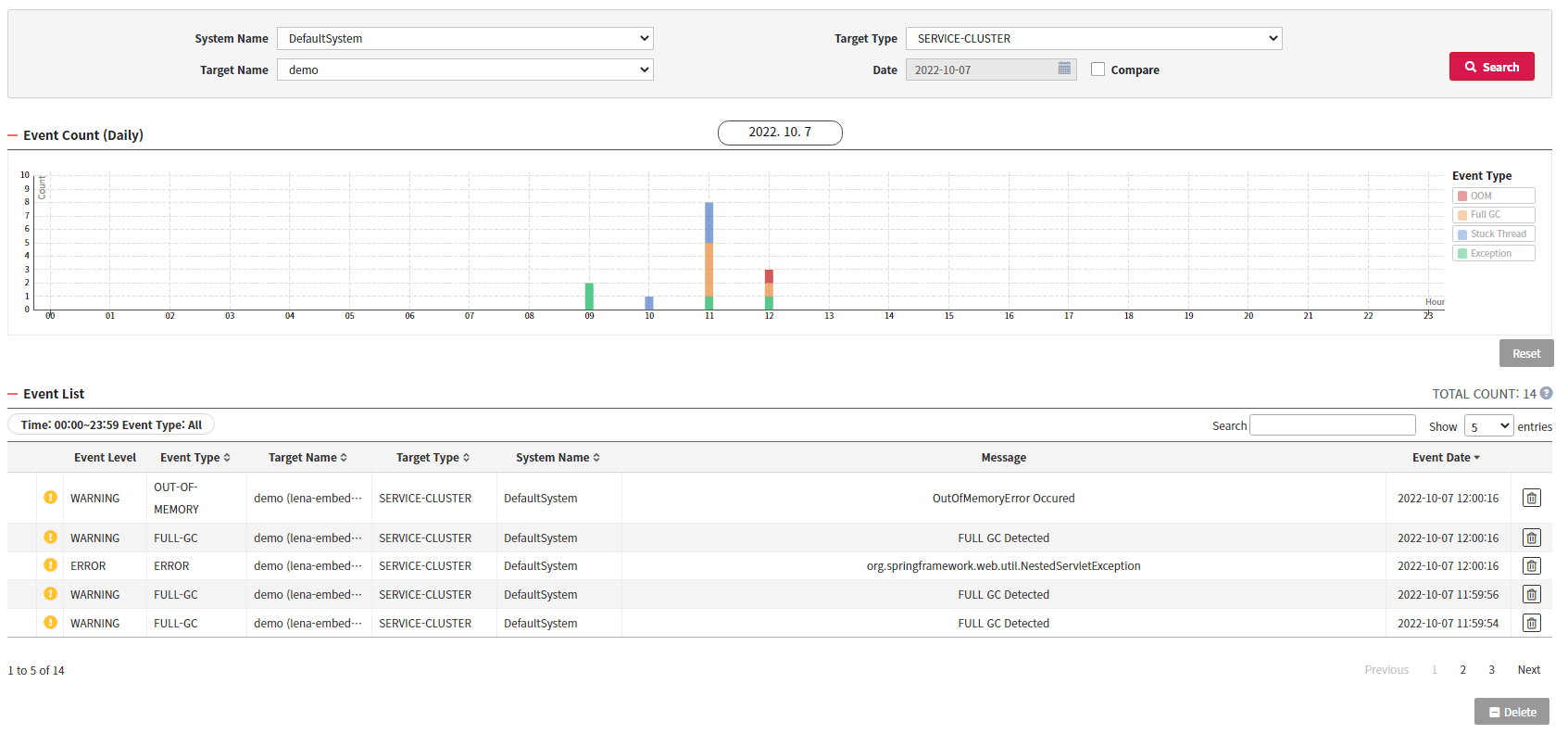
Task: Click Next page link
Action: [x=1529, y=669]
